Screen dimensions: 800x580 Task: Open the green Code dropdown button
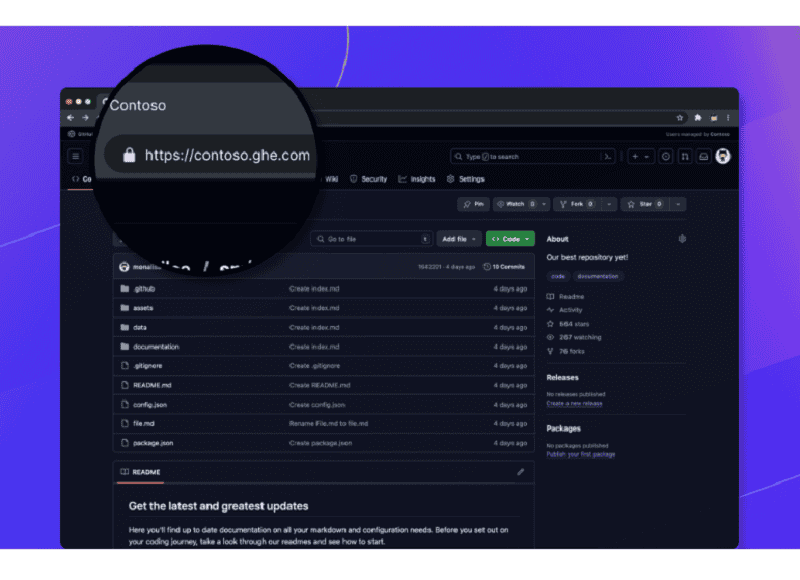(510, 239)
